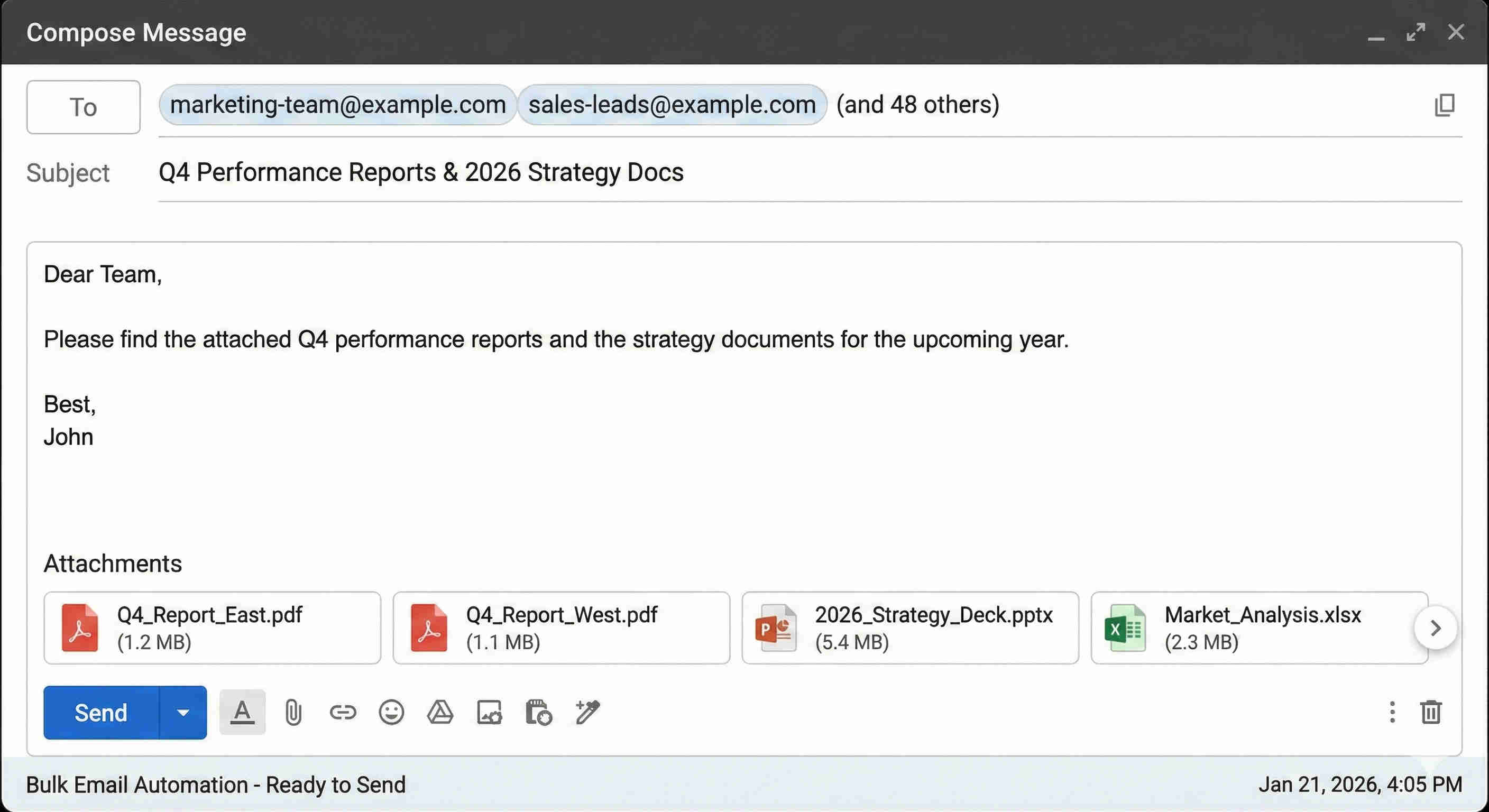The width and height of the screenshot is (1489, 812).
Task: Click "Bulk Email Automation - Ready to Send" status
Action: (x=216, y=785)
